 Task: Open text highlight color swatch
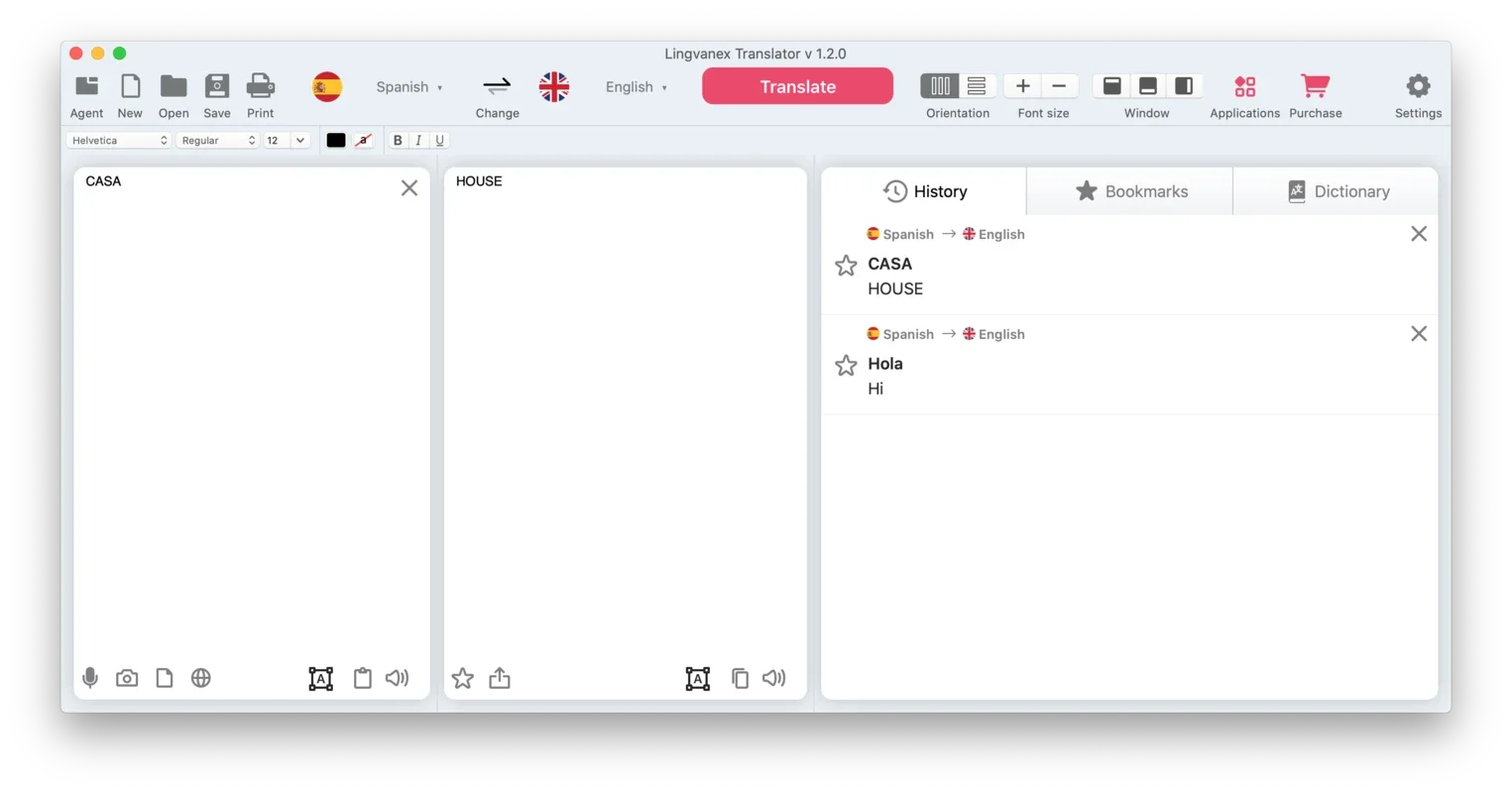[x=363, y=141]
